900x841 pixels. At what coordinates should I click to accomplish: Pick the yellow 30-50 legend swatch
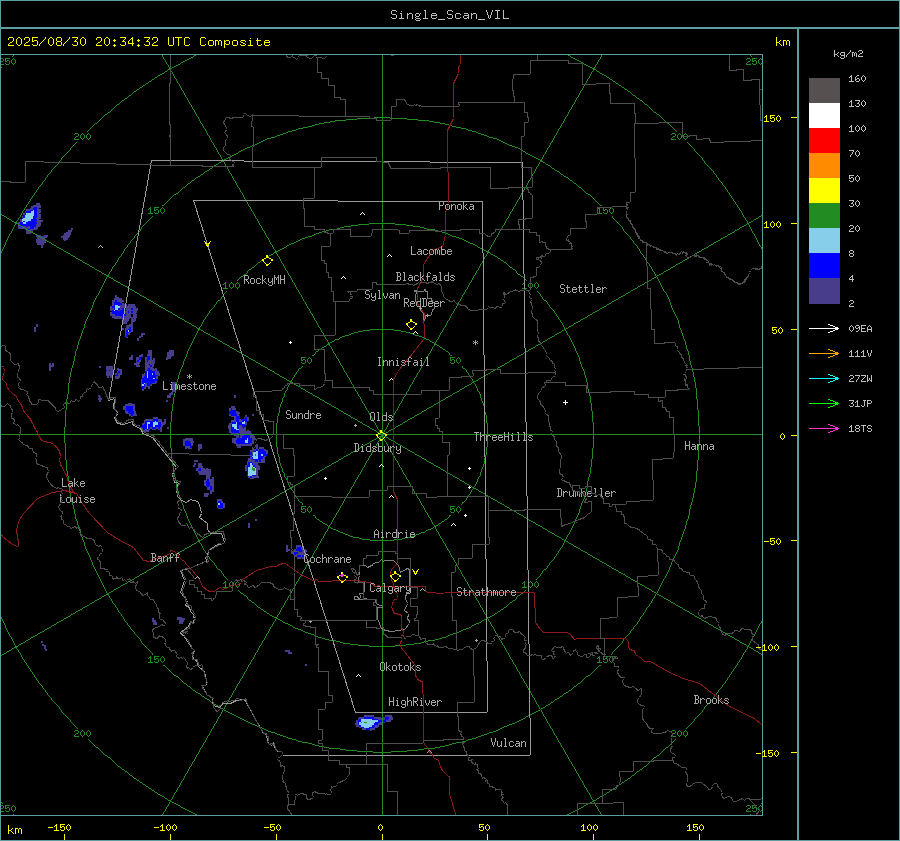tap(824, 191)
